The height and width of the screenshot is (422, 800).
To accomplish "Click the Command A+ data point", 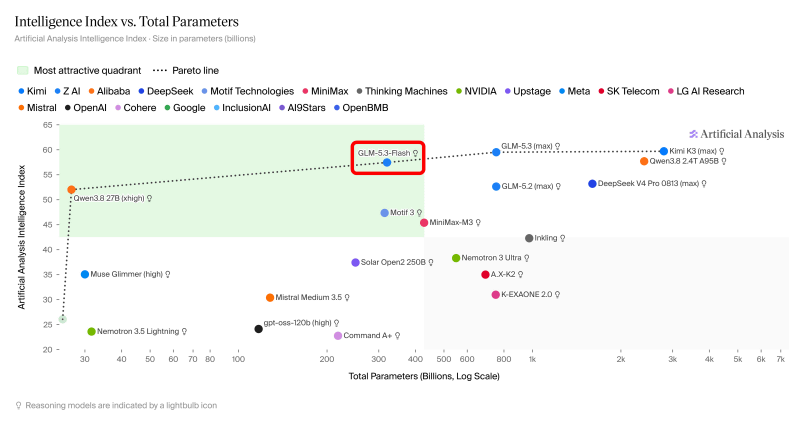I will 338,336.
